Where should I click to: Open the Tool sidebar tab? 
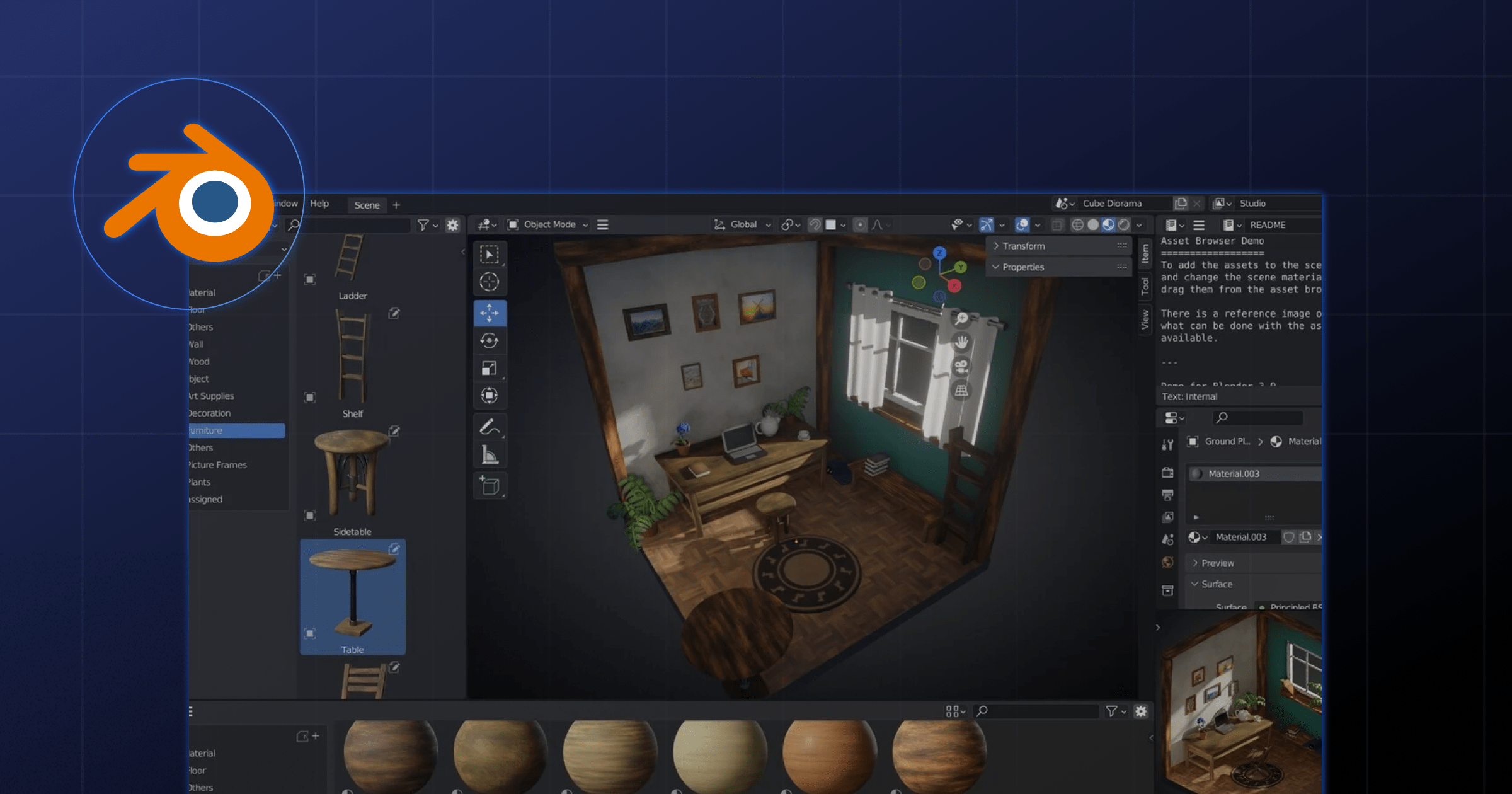[1145, 287]
